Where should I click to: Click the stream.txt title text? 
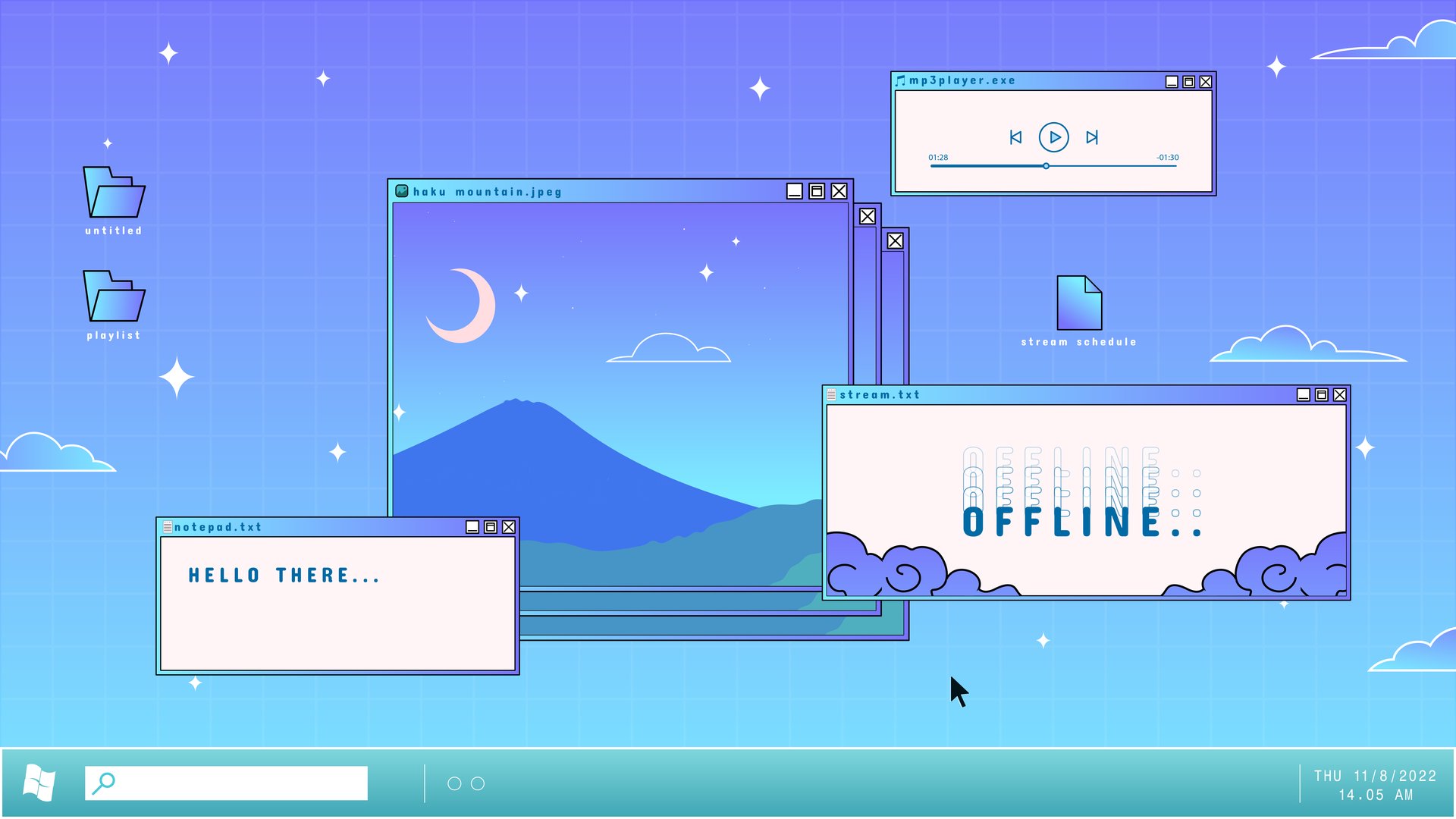point(880,394)
